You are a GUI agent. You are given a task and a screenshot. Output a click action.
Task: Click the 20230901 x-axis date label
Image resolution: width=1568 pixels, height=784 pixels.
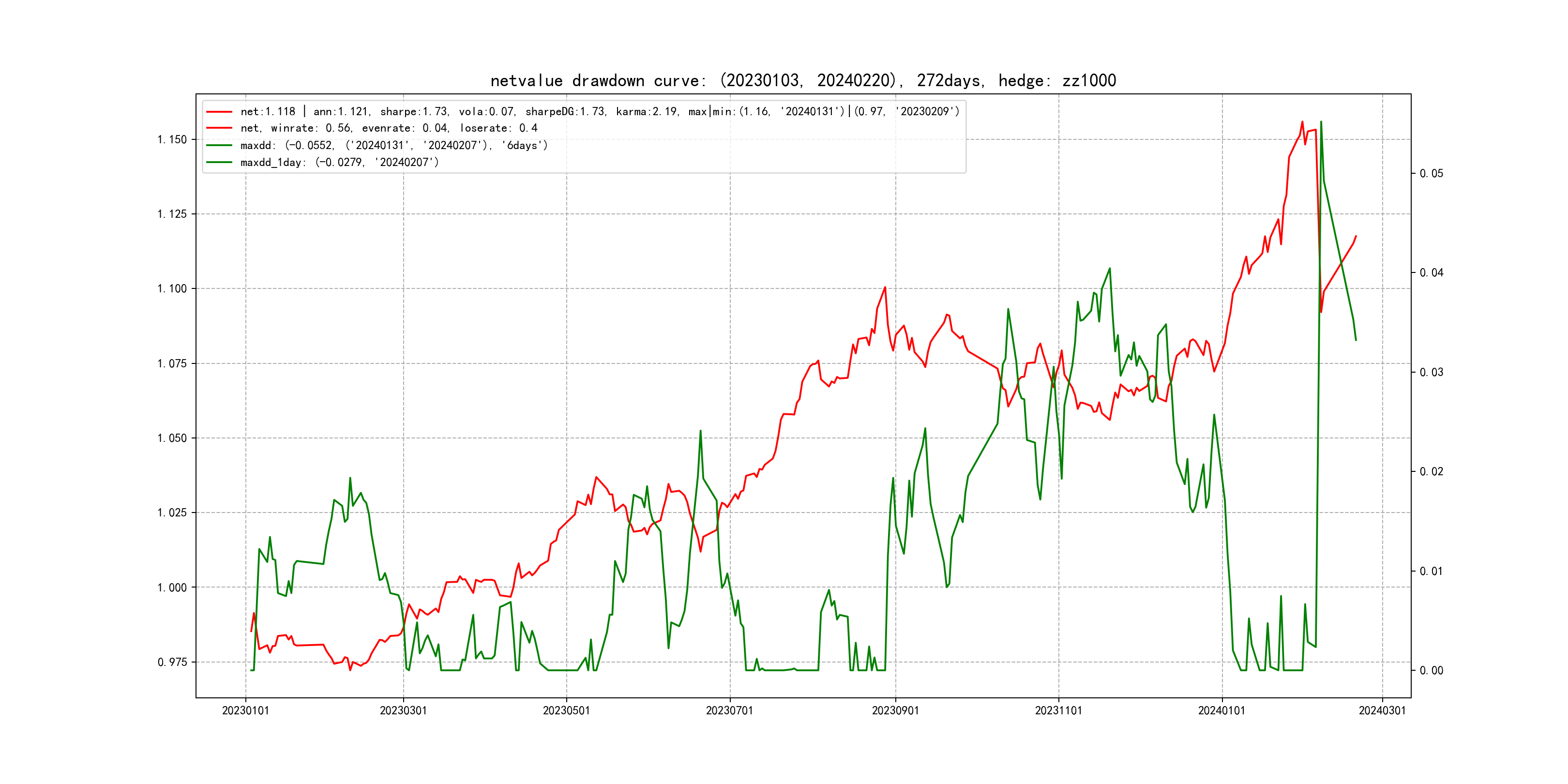895,711
